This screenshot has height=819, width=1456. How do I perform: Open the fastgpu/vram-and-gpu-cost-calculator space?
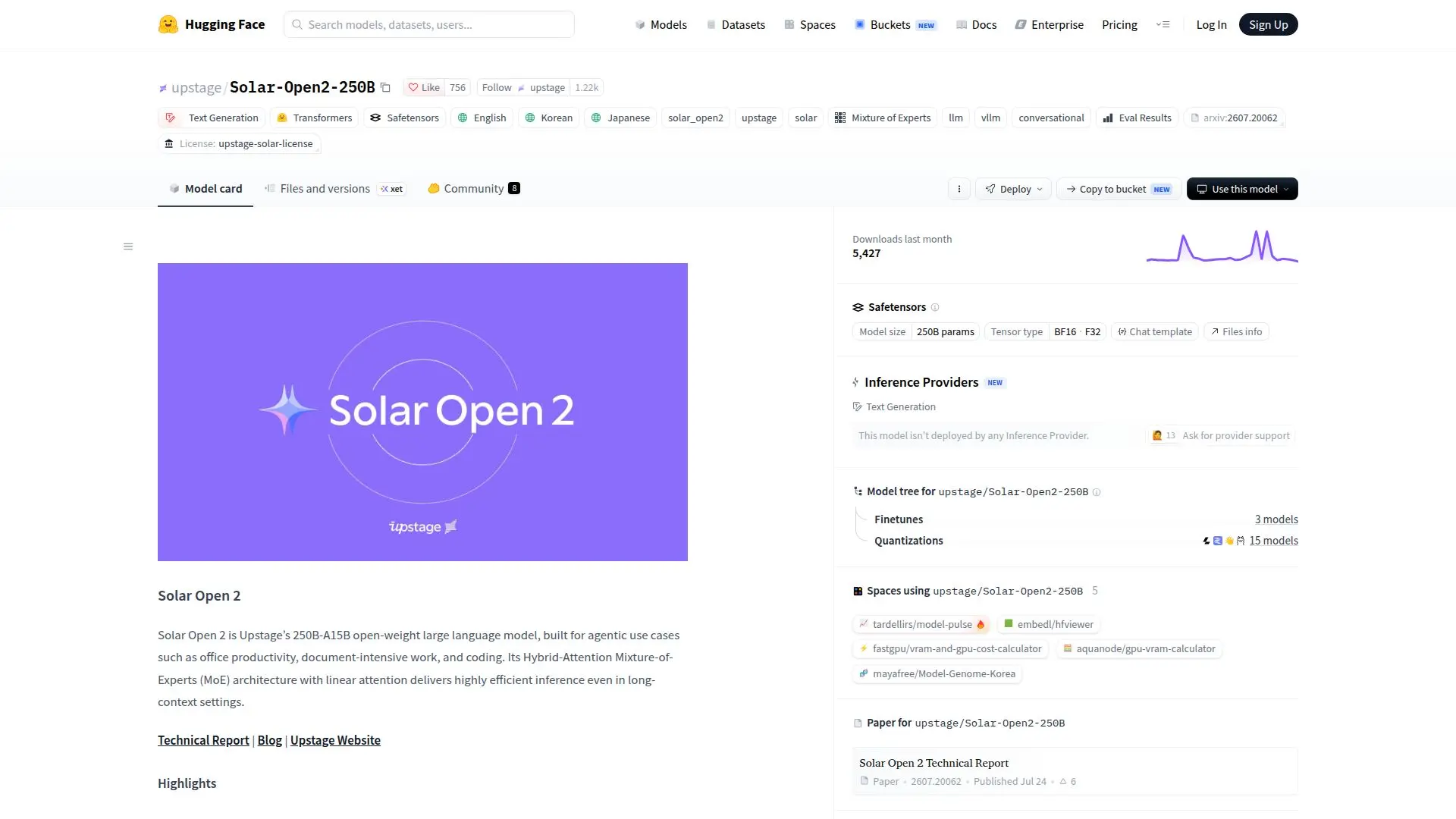tap(950, 649)
